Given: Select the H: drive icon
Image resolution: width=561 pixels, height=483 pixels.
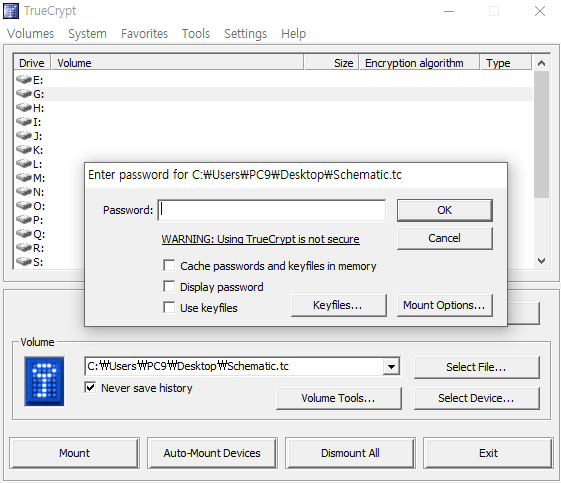Looking at the screenshot, I should [24, 107].
